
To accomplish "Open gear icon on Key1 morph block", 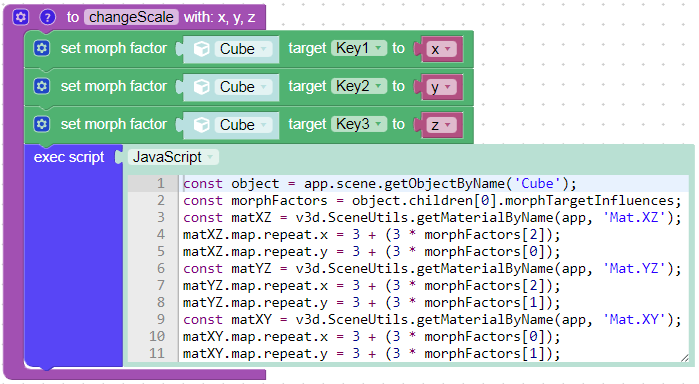I will (x=42, y=48).
